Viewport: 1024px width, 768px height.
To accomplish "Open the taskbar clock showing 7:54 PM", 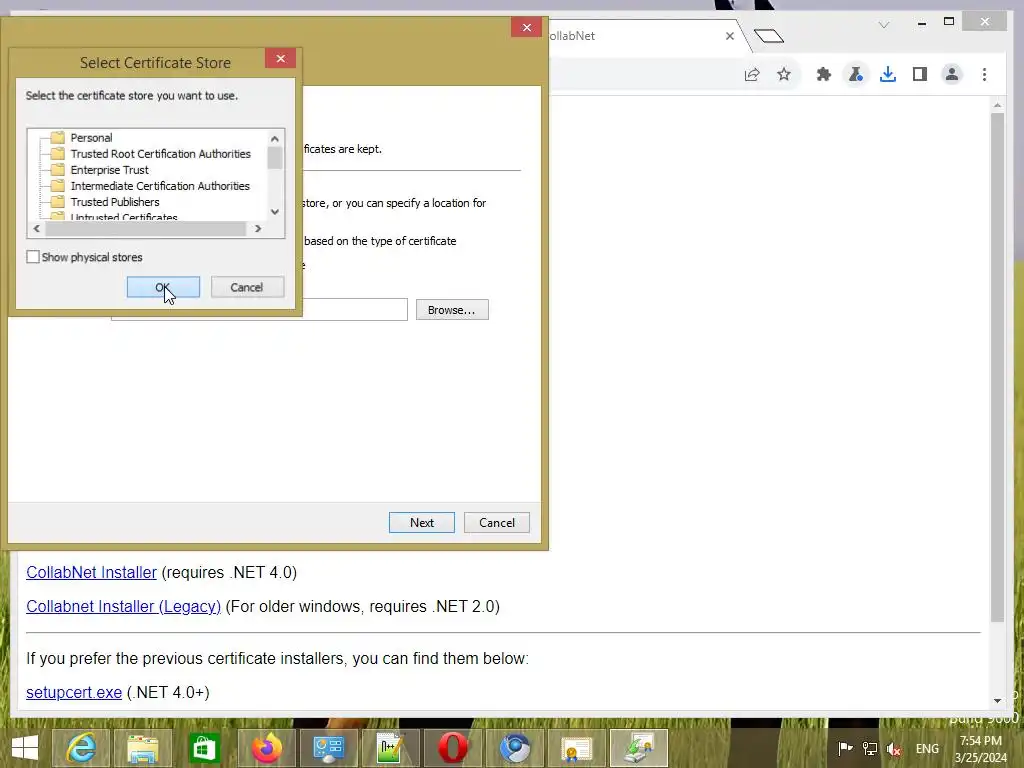I will 980,749.
